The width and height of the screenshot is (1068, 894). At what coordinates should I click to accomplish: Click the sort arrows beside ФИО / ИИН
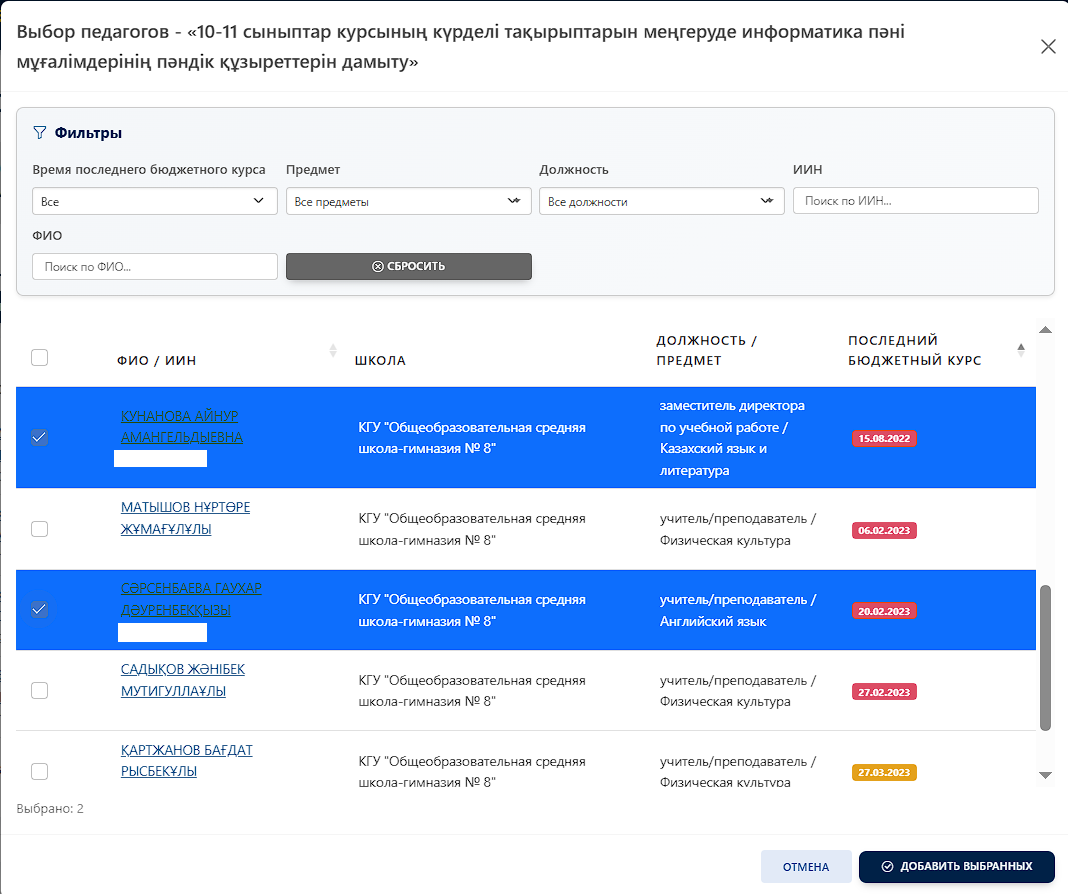(x=333, y=350)
